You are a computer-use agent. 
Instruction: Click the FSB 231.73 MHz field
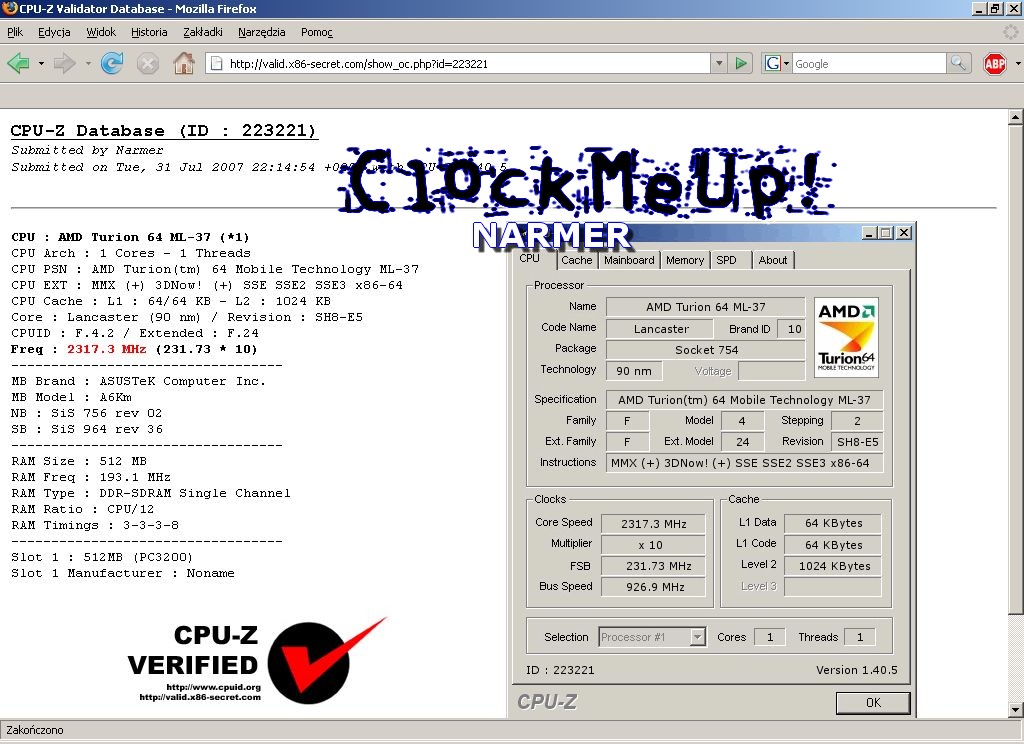tap(653, 566)
